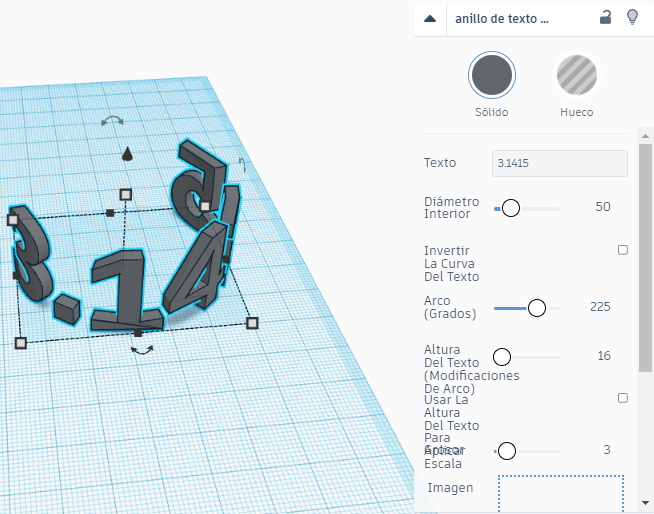The height and width of the screenshot is (514, 654).
Task: Click the Hueco label
Action: coord(576,112)
